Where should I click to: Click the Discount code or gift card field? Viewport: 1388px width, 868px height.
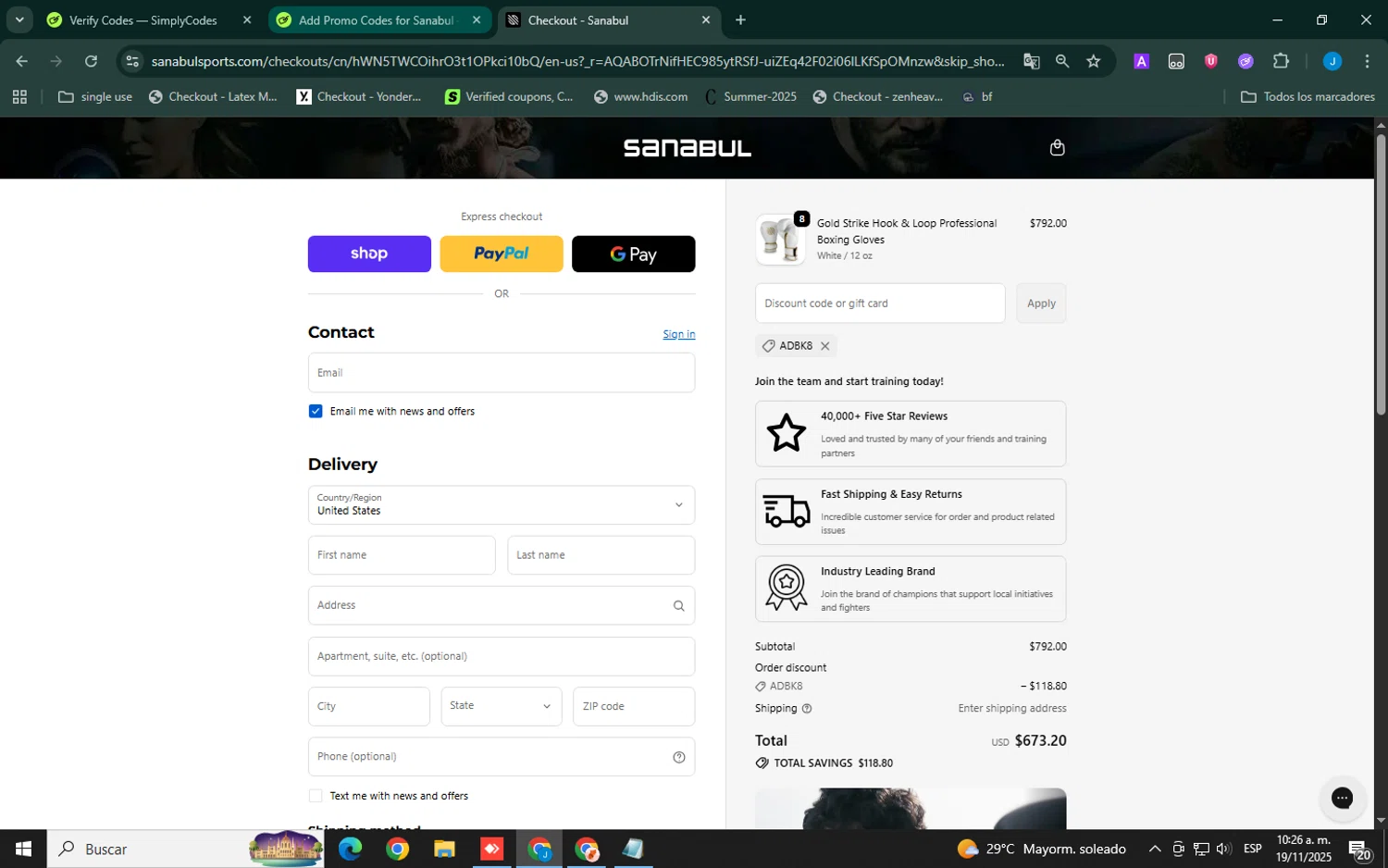pos(880,304)
